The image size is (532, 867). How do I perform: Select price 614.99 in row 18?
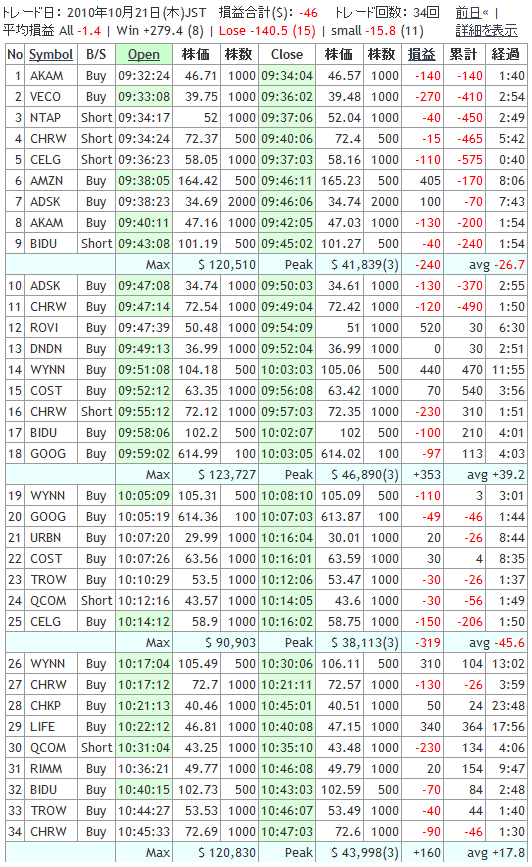tap(198, 454)
